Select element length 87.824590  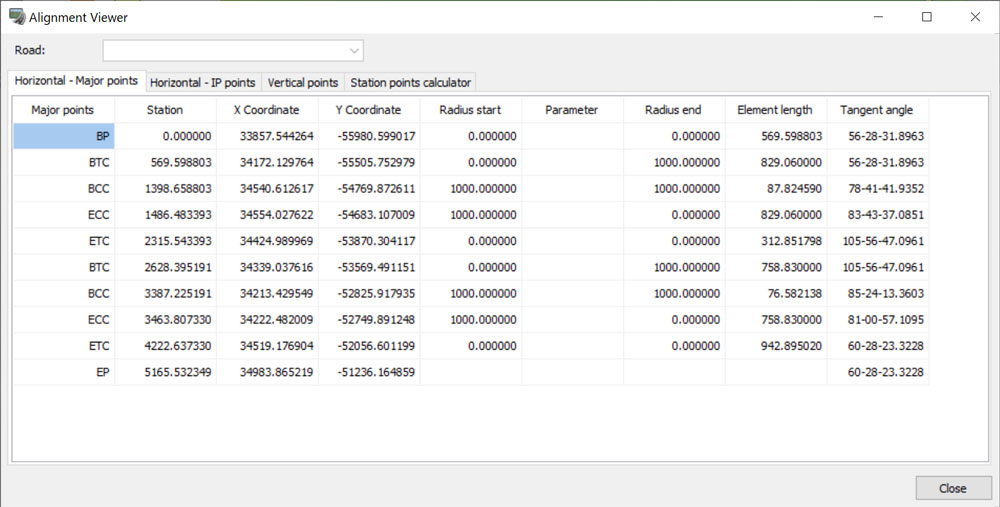(776, 188)
